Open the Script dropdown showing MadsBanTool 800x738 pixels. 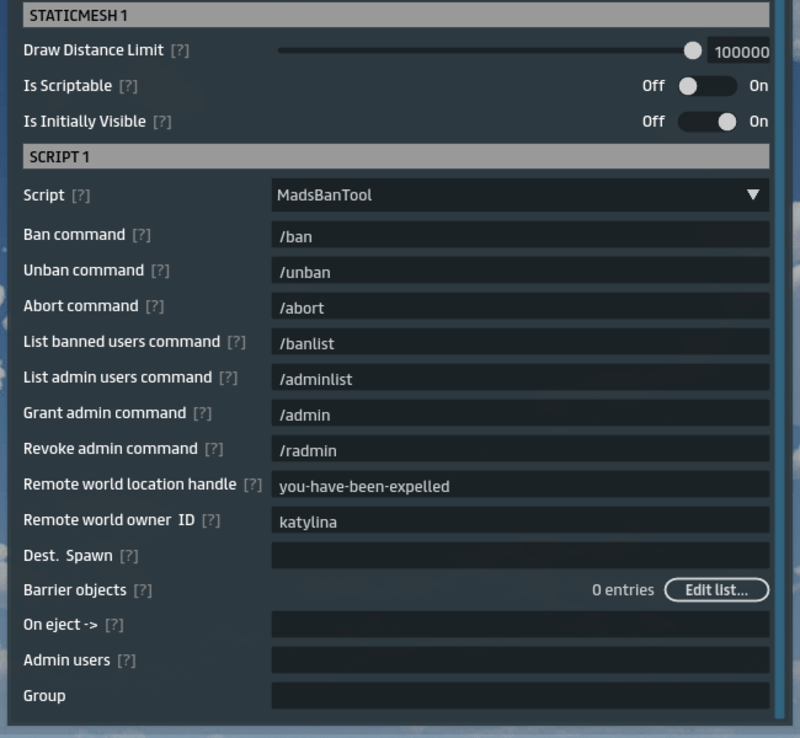pos(520,195)
